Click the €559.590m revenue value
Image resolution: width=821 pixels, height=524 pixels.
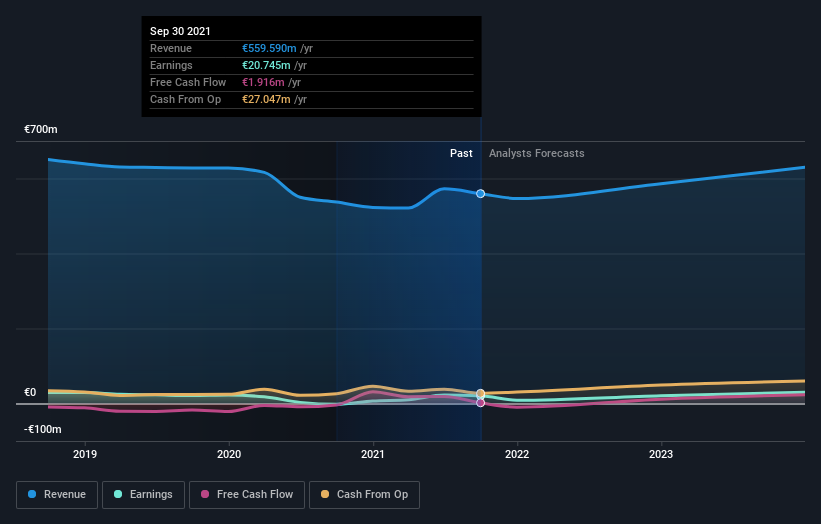point(269,48)
